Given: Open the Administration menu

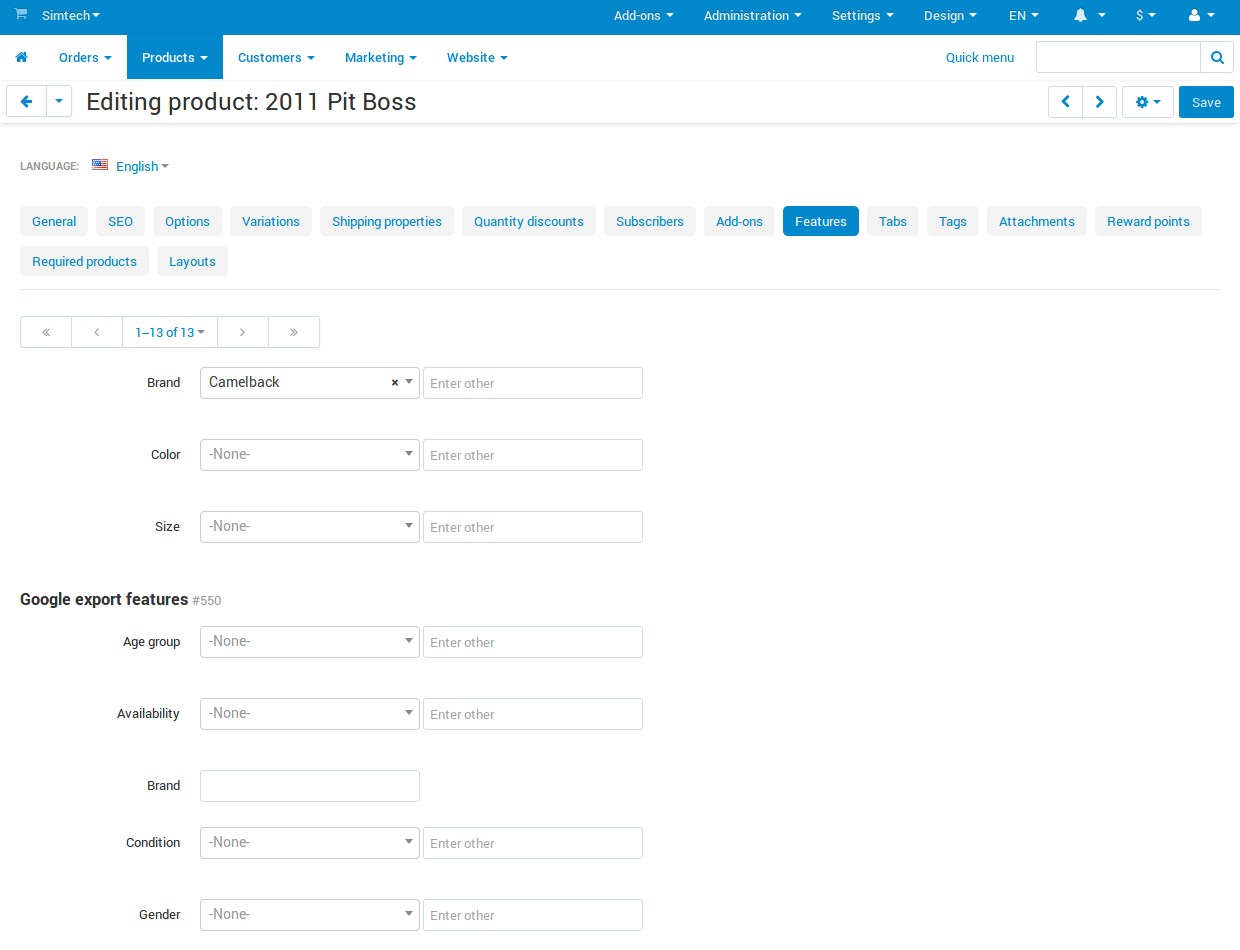Looking at the screenshot, I should 753,16.
